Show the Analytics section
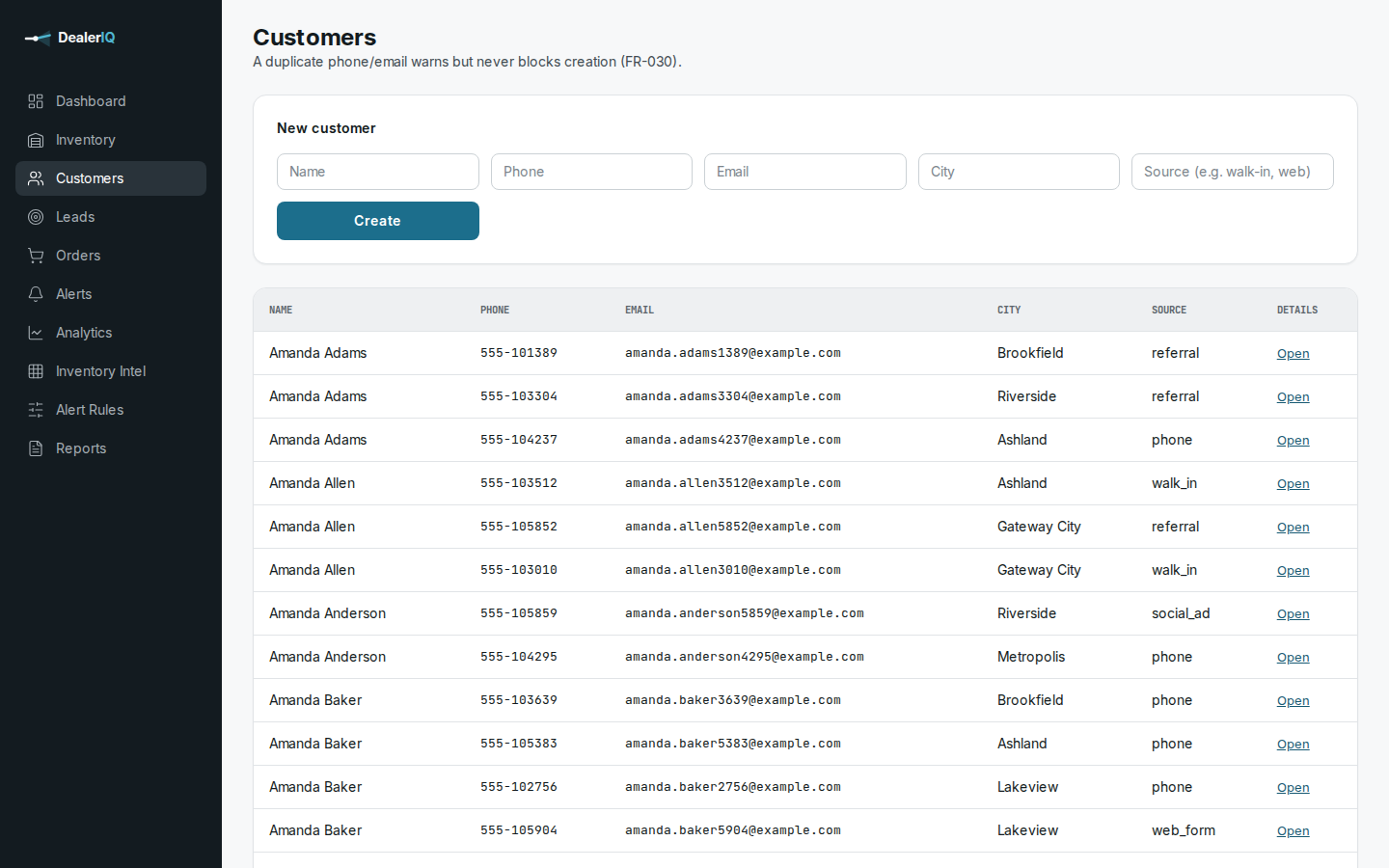 click(x=111, y=333)
